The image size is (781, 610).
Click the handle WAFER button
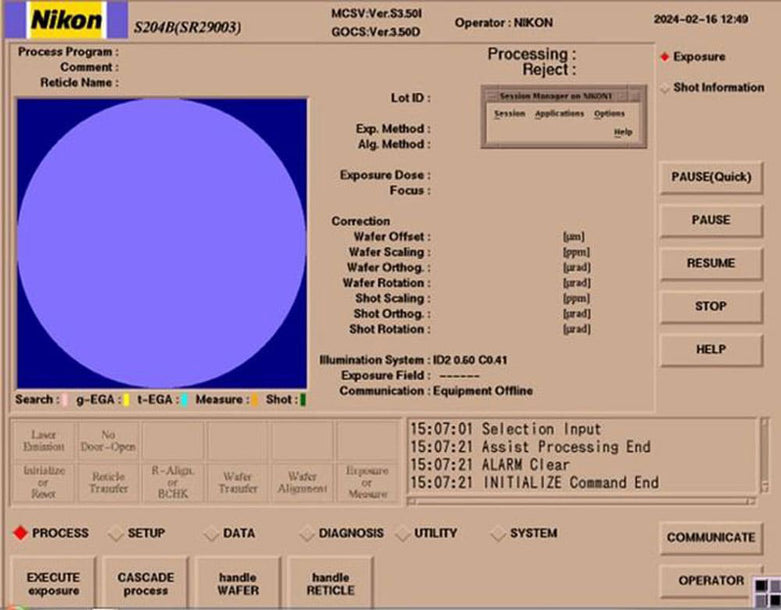coord(237,583)
